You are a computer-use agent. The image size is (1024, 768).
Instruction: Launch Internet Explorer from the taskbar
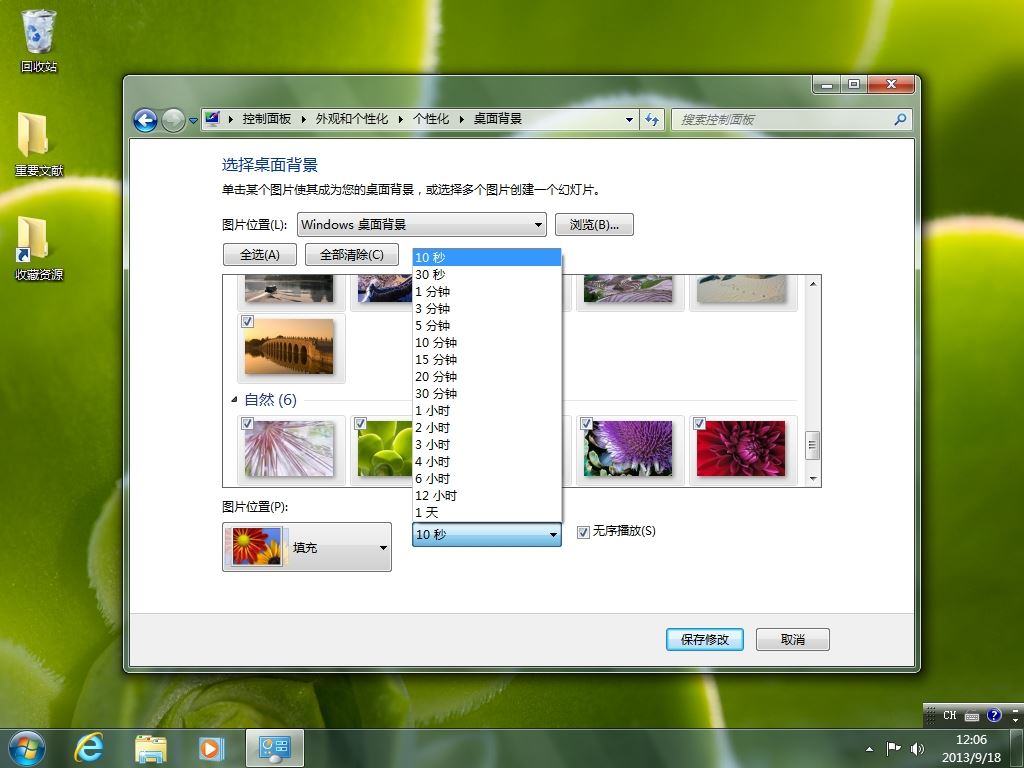pyautogui.click(x=89, y=748)
